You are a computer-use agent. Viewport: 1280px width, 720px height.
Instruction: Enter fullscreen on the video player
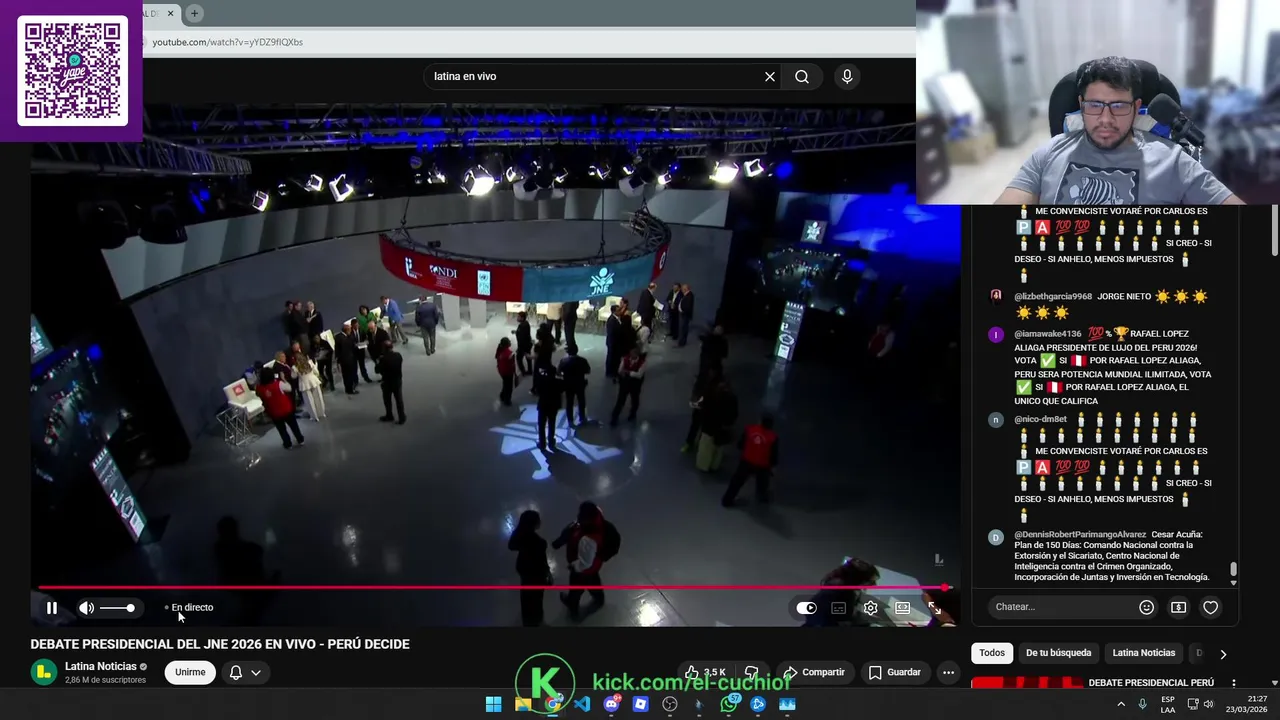click(x=934, y=607)
